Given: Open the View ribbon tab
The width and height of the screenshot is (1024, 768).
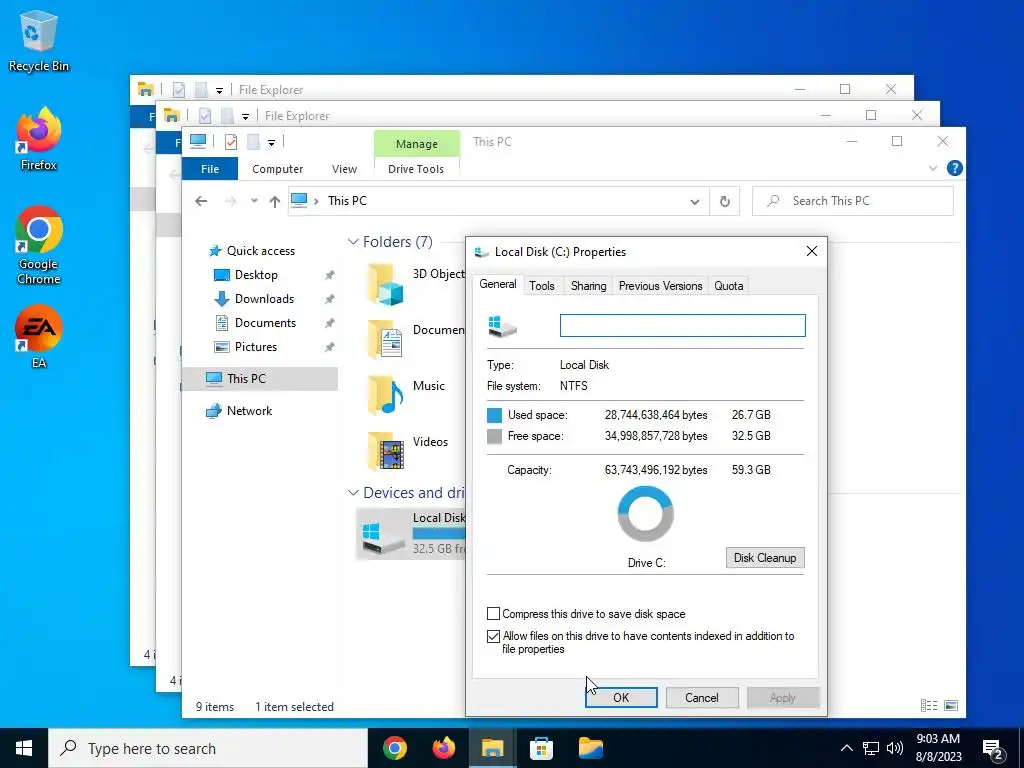Looking at the screenshot, I should point(344,168).
